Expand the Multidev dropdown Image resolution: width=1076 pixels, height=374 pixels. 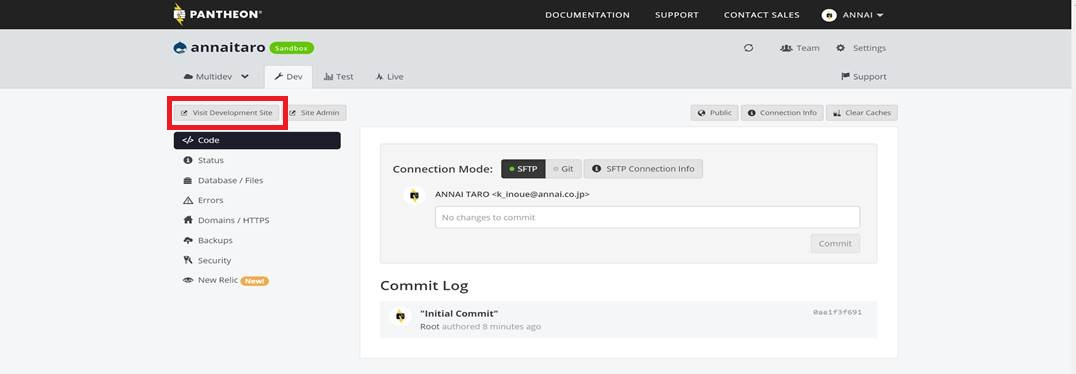tap(215, 77)
